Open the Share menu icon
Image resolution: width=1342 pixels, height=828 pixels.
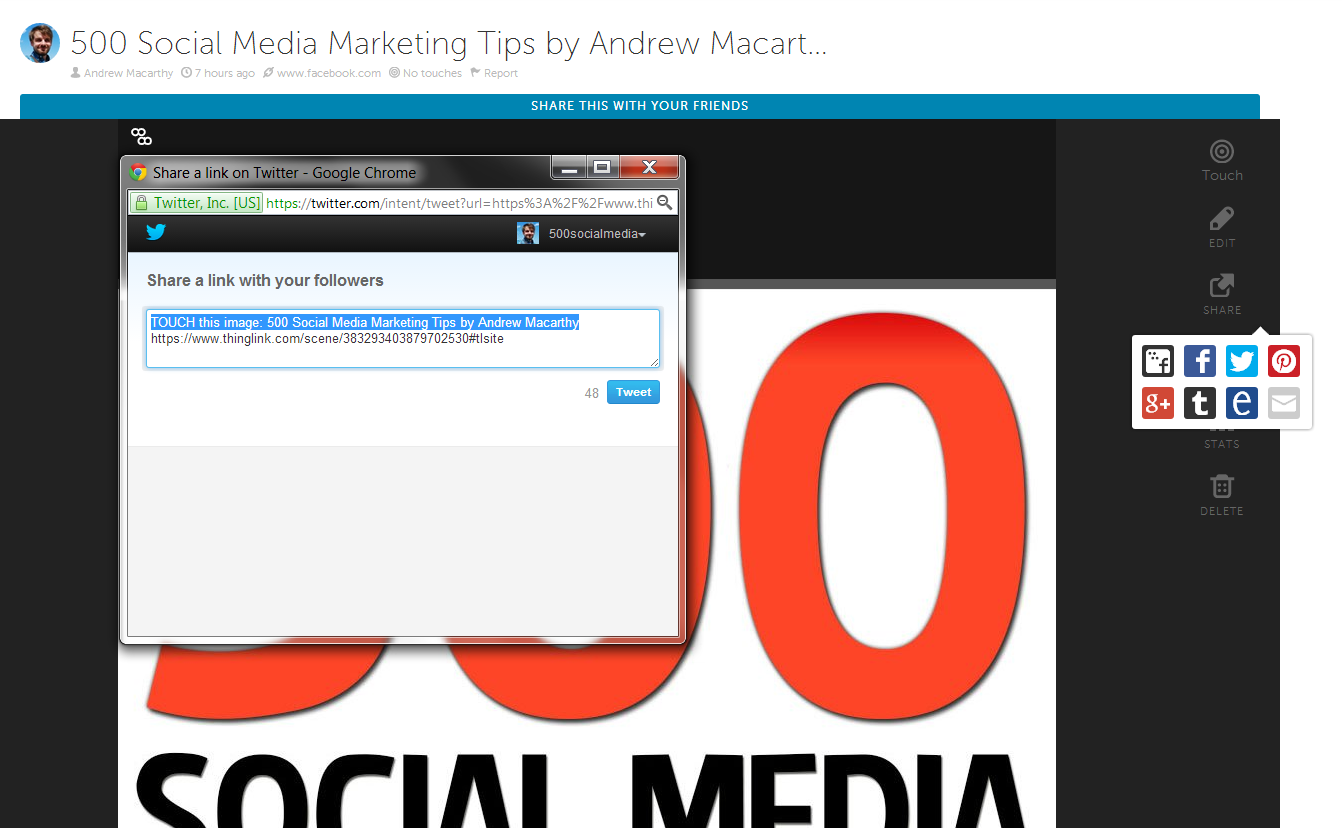[x=1221, y=285]
